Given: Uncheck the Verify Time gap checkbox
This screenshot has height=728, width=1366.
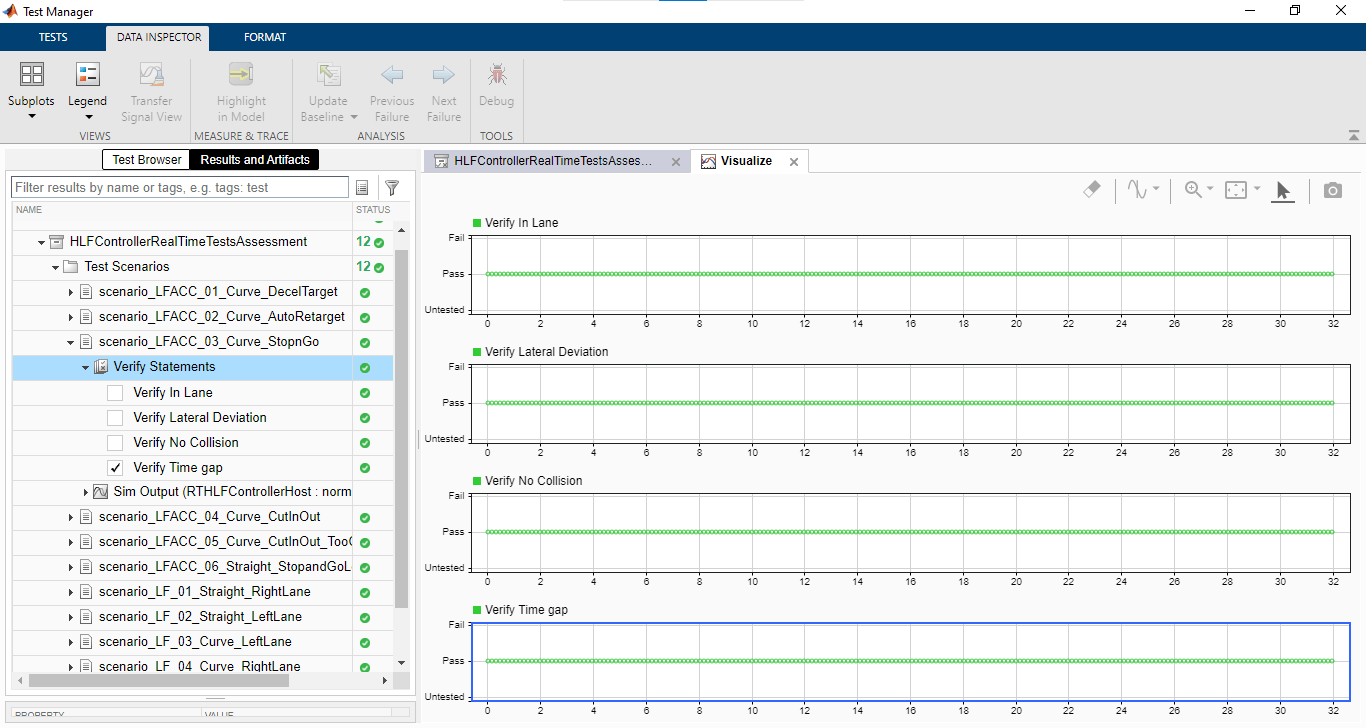Looking at the screenshot, I should click(x=115, y=468).
